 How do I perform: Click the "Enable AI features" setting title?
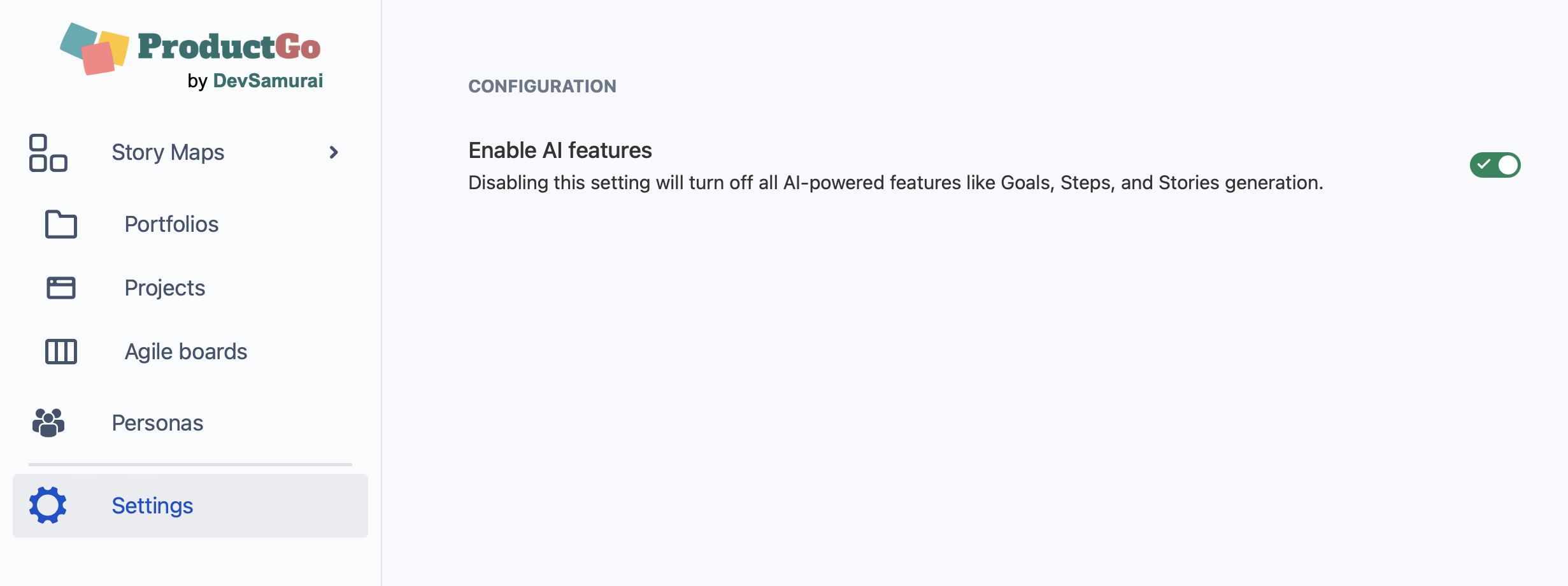tap(560, 150)
